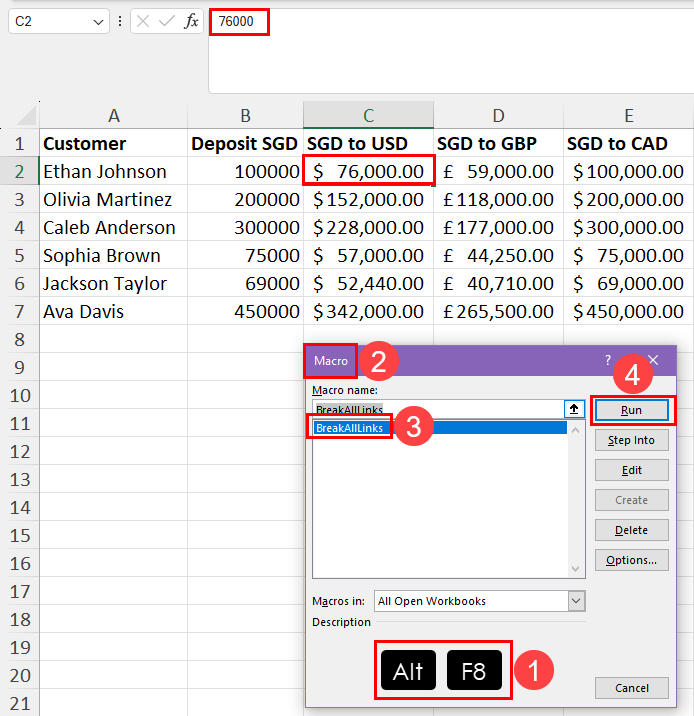
Task: Click the SGD to USD header cell
Action: [368, 144]
